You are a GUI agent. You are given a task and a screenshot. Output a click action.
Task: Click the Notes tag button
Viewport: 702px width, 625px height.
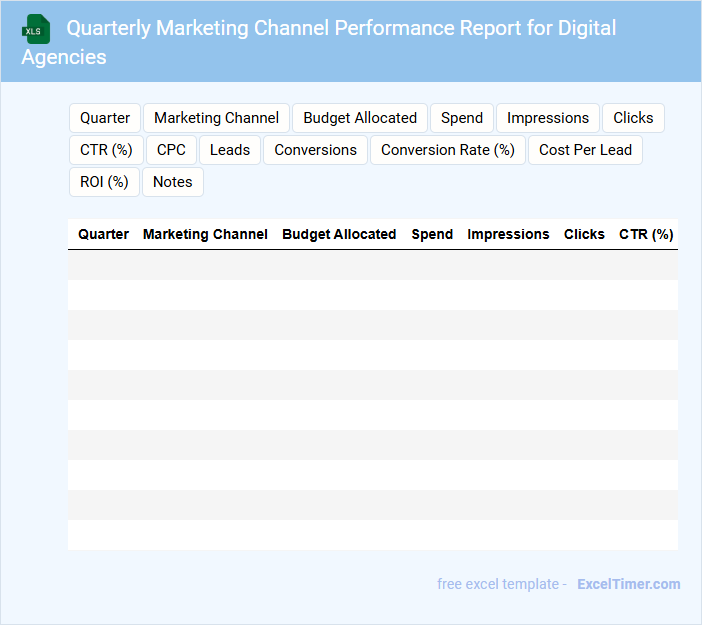[x=173, y=182]
